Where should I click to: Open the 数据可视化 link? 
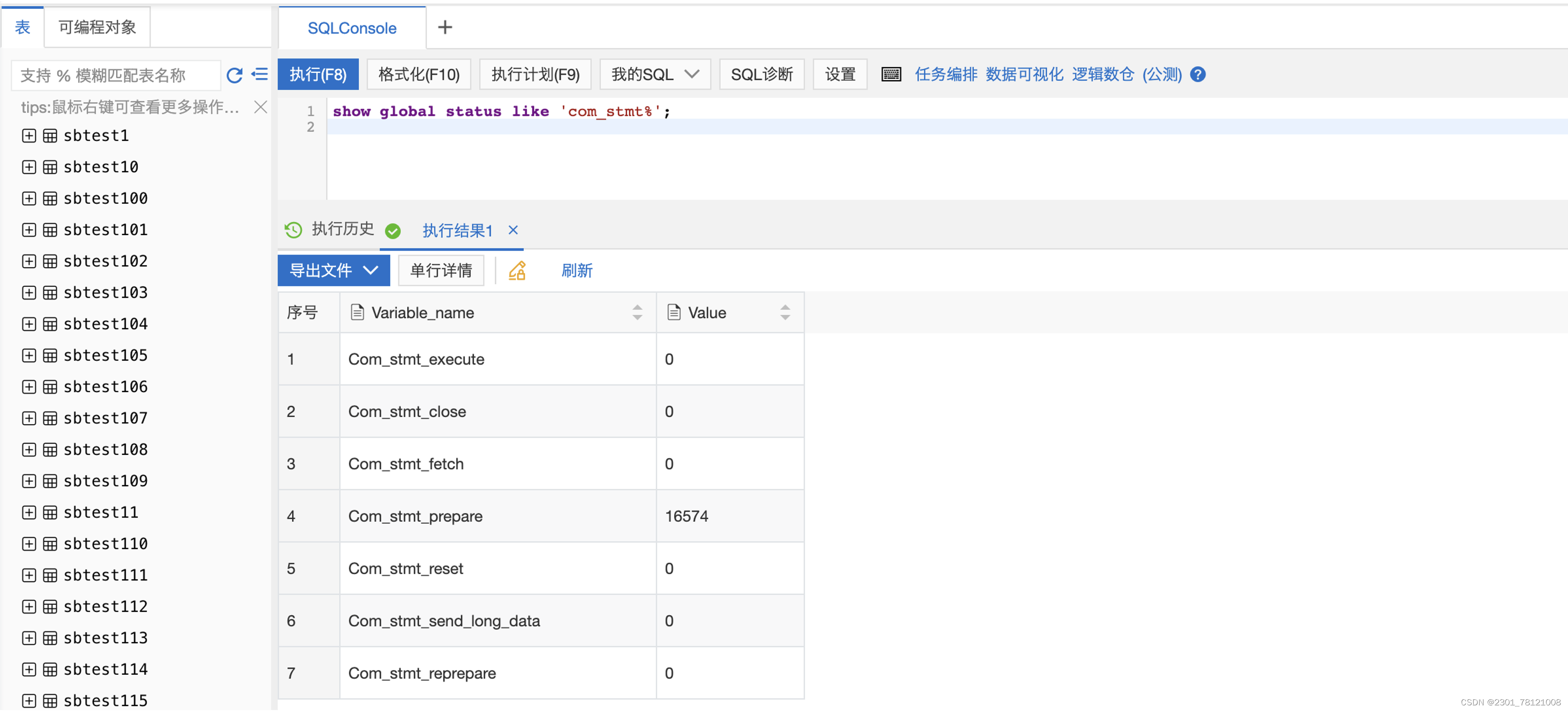click(x=1025, y=74)
